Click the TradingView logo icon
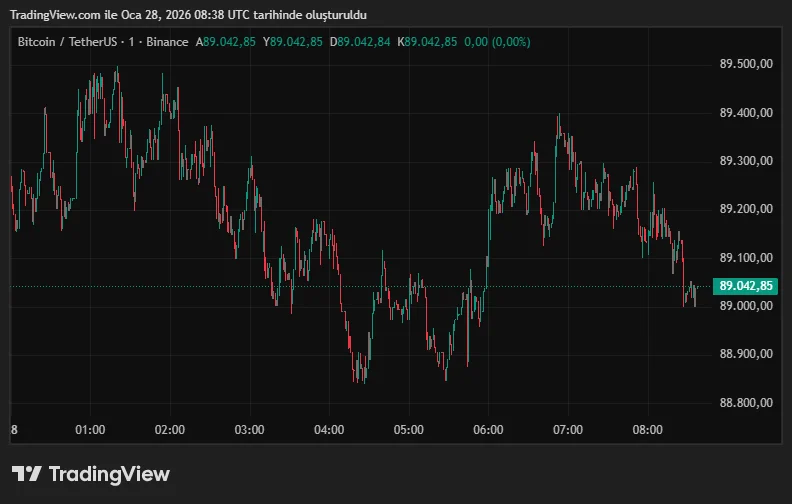The height and width of the screenshot is (504, 792). [x=27, y=474]
